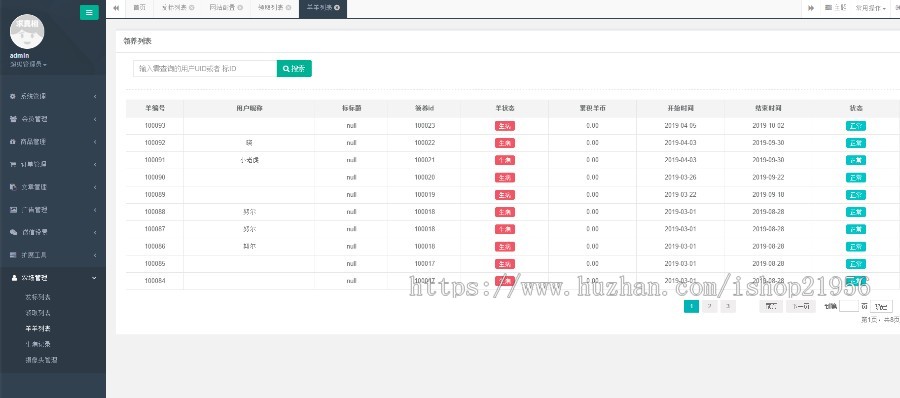
Task: Open the 常用操作 dropdown
Action: click(870, 8)
